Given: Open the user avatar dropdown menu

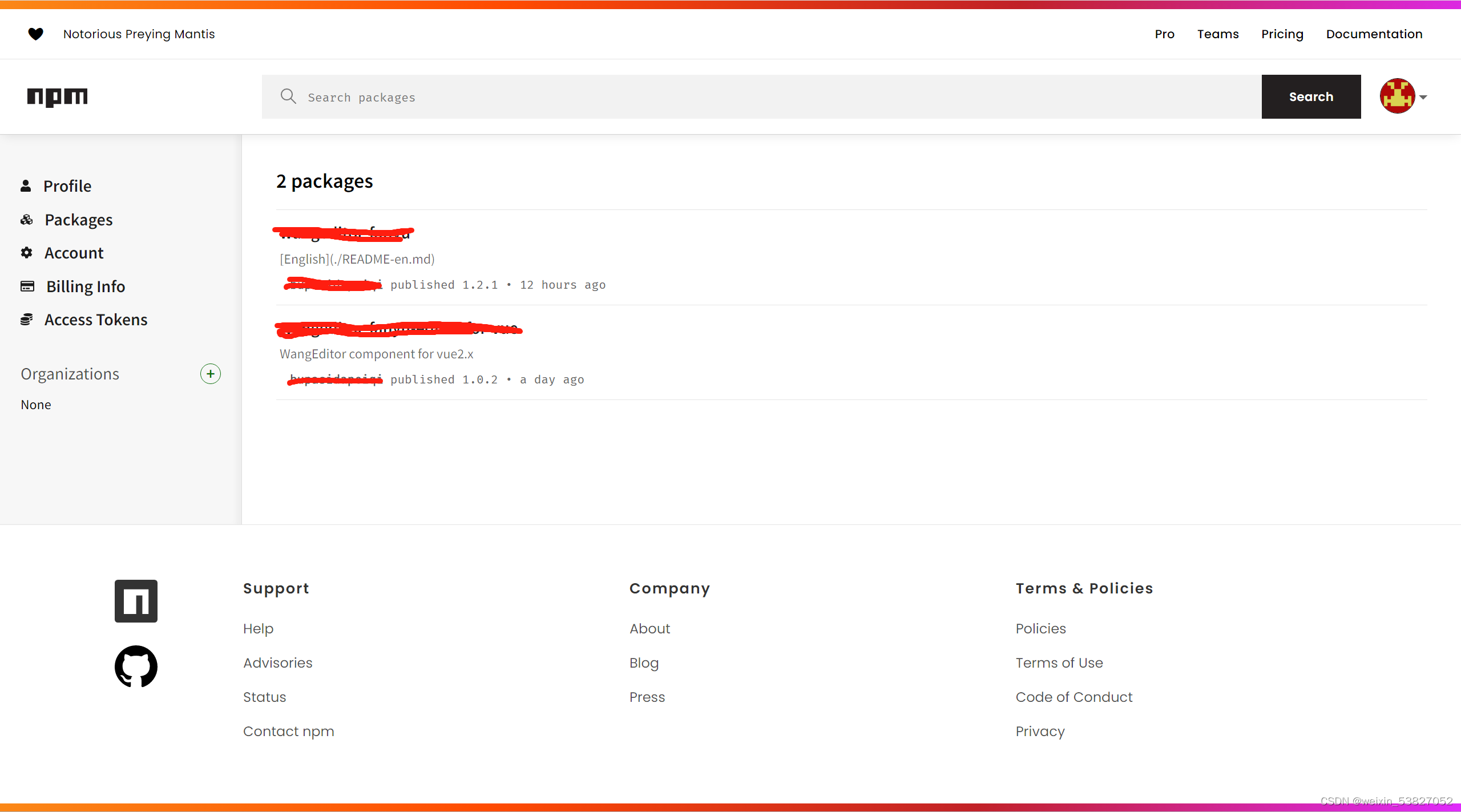Looking at the screenshot, I should click(1397, 96).
